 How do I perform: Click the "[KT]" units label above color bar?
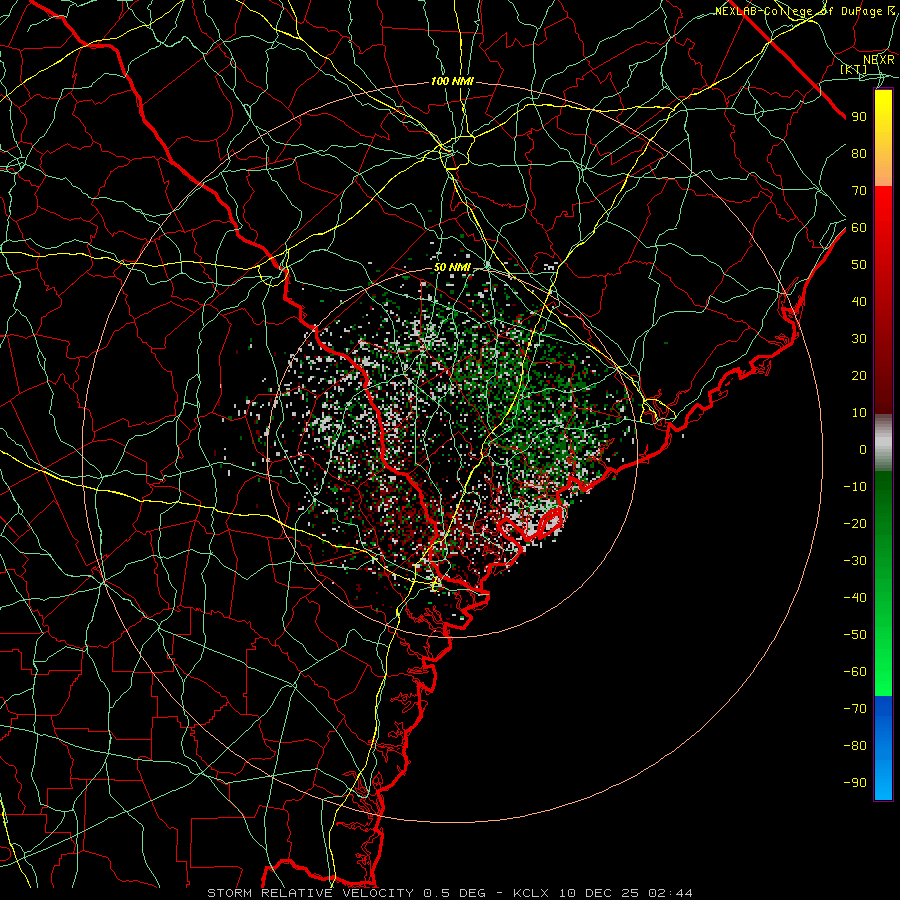coord(854,70)
